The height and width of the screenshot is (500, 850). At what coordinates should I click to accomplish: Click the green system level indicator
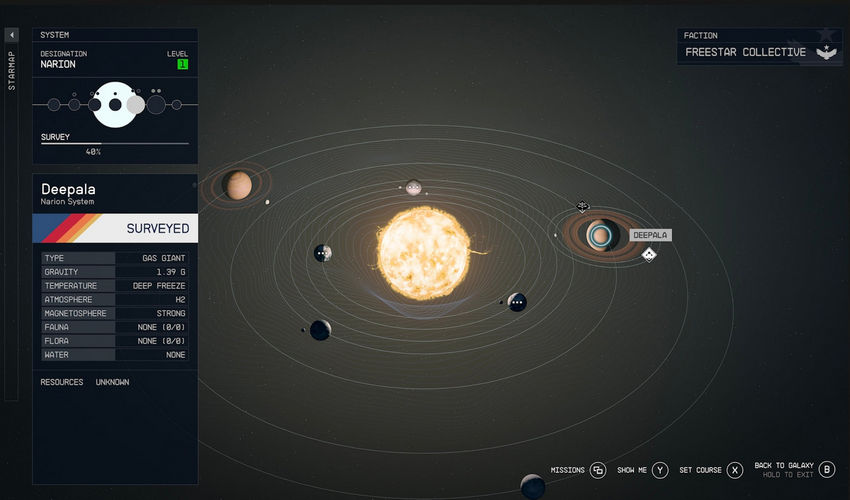(183, 64)
